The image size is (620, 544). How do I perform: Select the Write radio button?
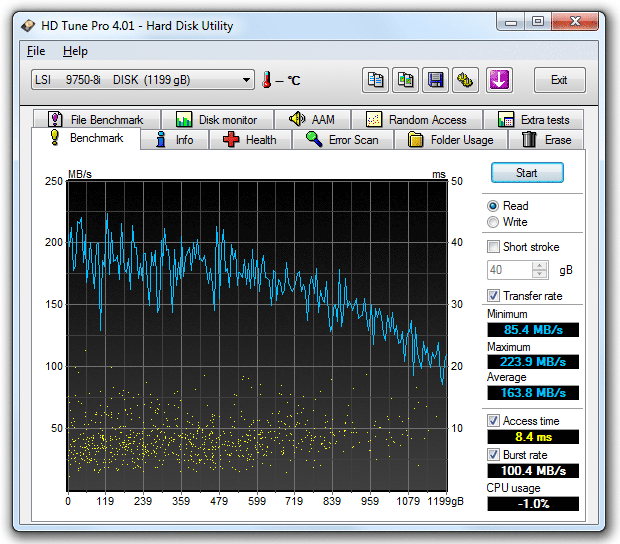[493, 222]
